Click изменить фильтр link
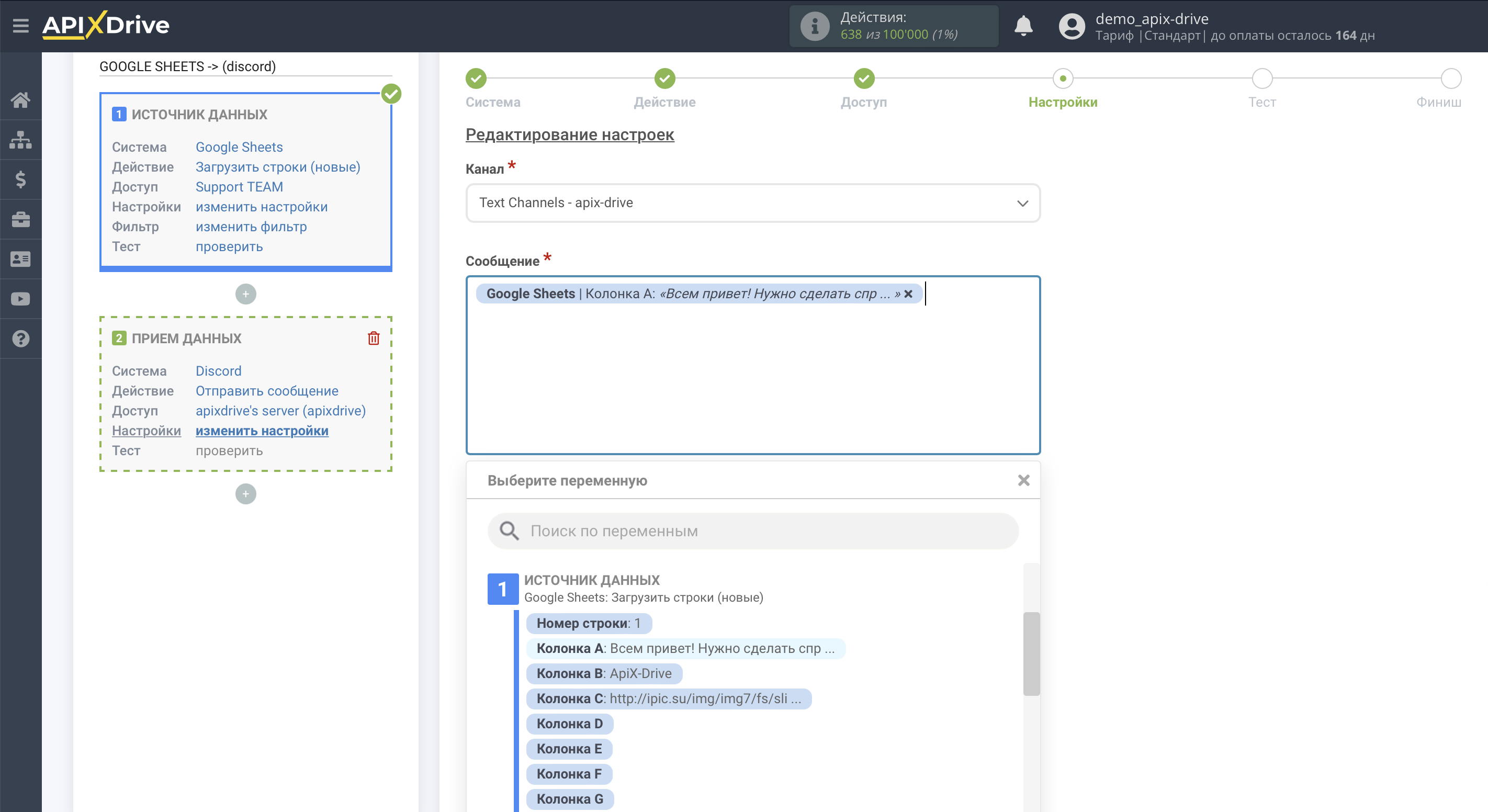Image resolution: width=1488 pixels, height=812 pixels. coord(251,227)
